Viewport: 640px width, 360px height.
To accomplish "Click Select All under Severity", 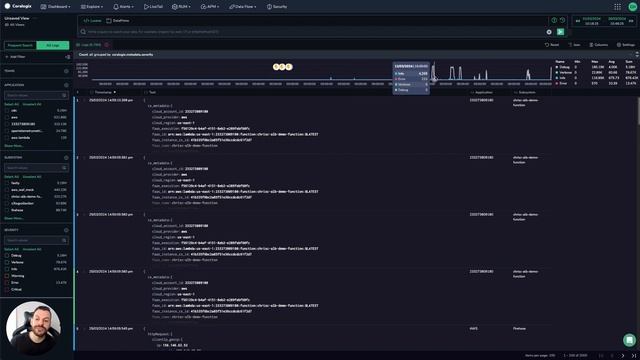I will (x=11, y=249).
